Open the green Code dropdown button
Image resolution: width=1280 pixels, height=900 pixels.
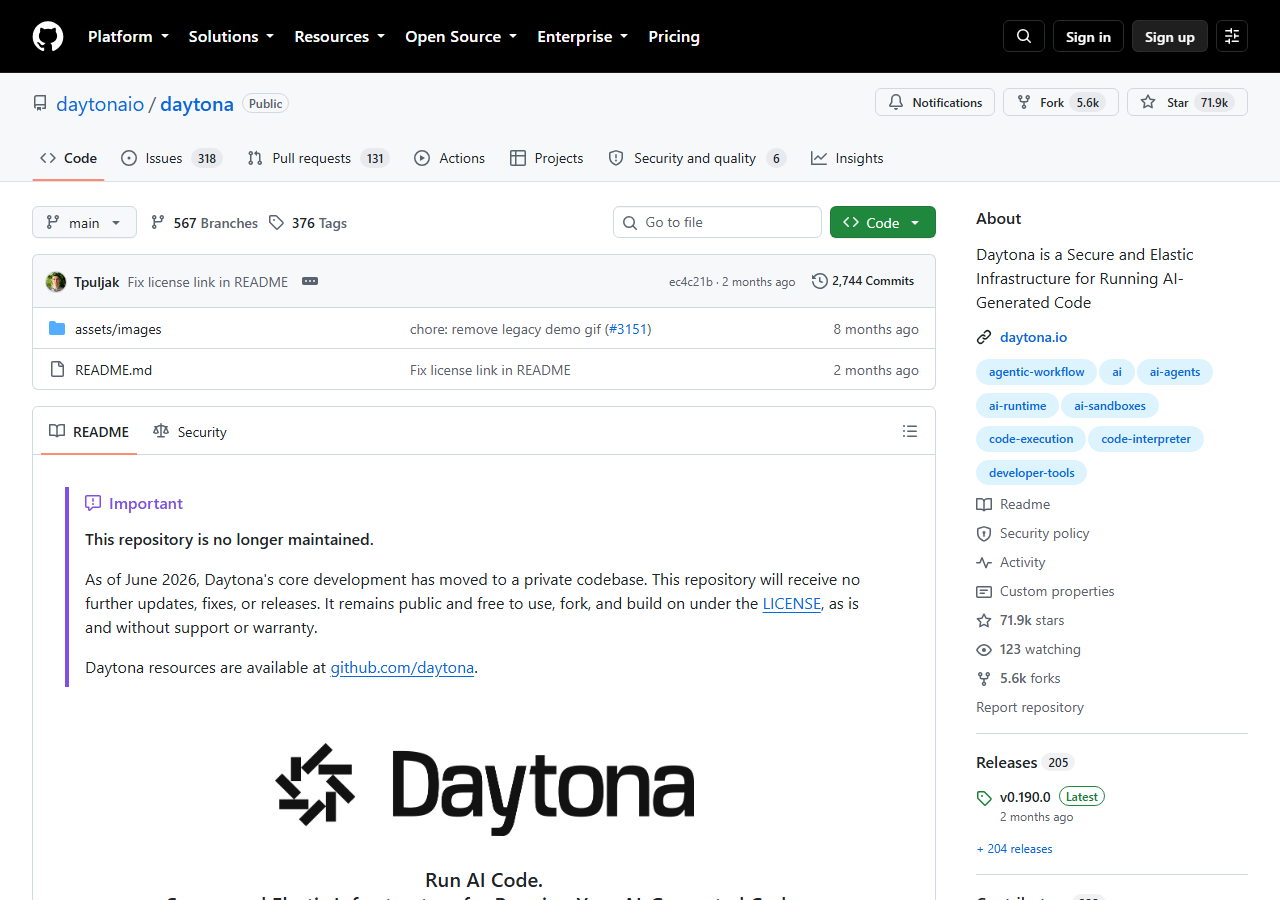point(883,222)
